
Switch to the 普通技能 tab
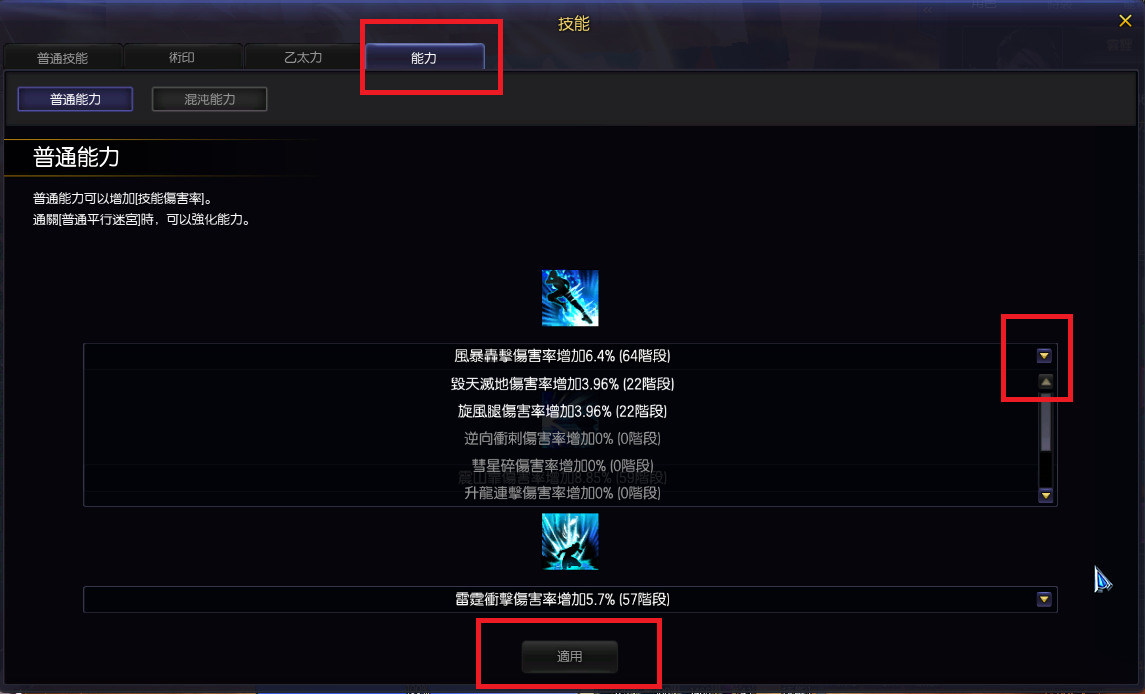tap(63, 58)
